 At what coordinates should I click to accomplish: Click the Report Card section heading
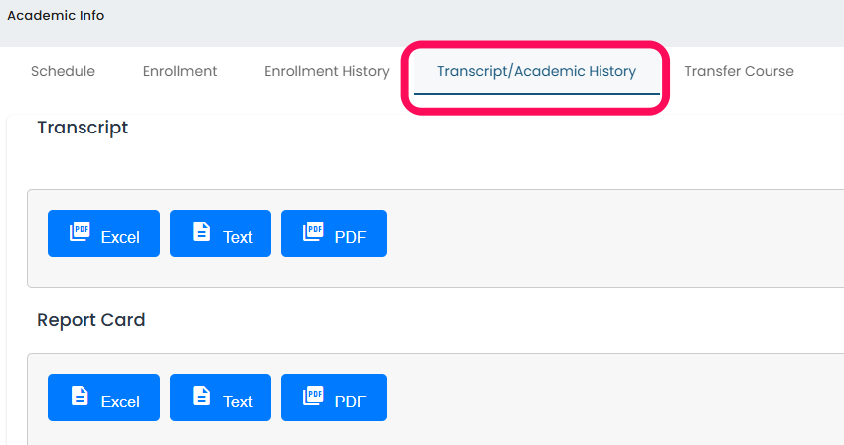[91, 320]
